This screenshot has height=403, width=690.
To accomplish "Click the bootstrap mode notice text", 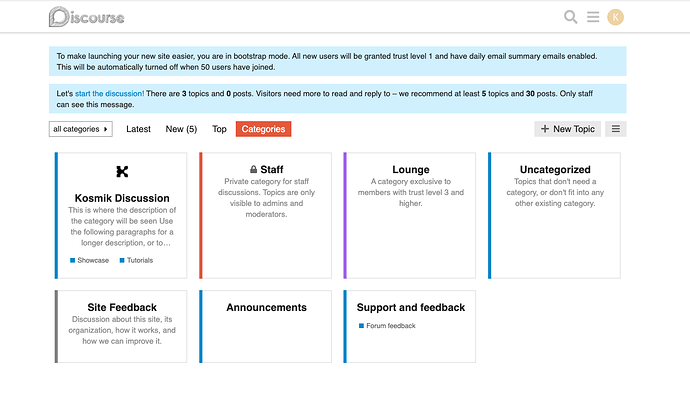I will pyautogui.click(x=327, y=62).
